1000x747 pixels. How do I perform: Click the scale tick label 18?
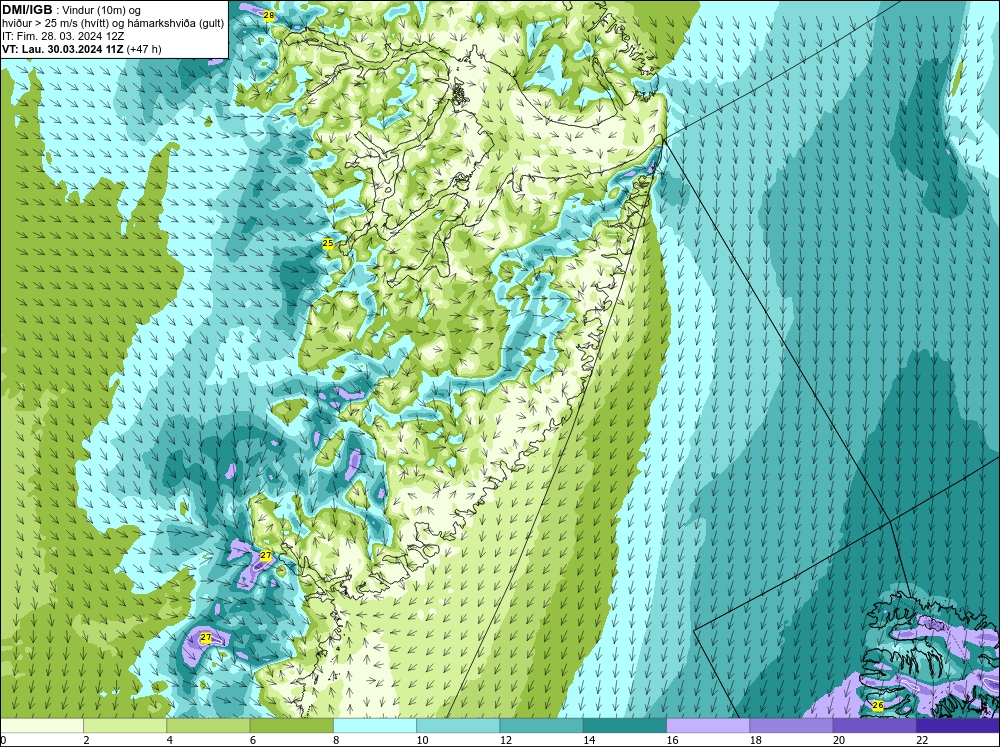(x=756, y=740)
